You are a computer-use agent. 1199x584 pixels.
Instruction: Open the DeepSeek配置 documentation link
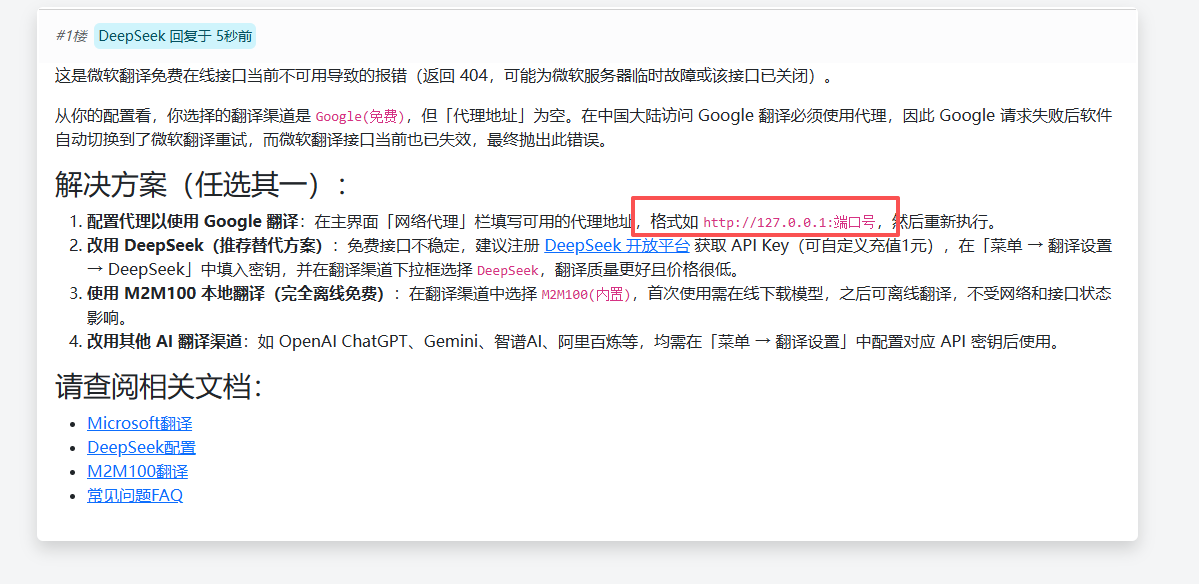(141, 447)
